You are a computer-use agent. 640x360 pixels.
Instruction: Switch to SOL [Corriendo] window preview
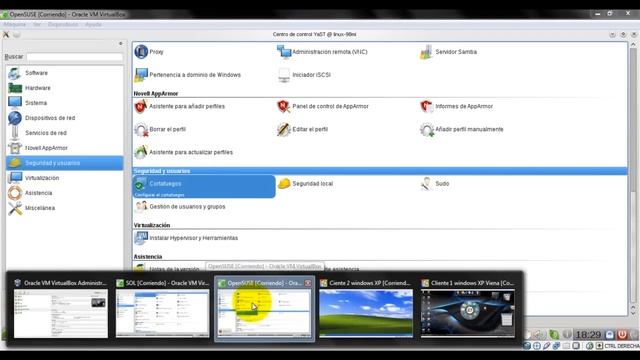click(x=162, y=309)
